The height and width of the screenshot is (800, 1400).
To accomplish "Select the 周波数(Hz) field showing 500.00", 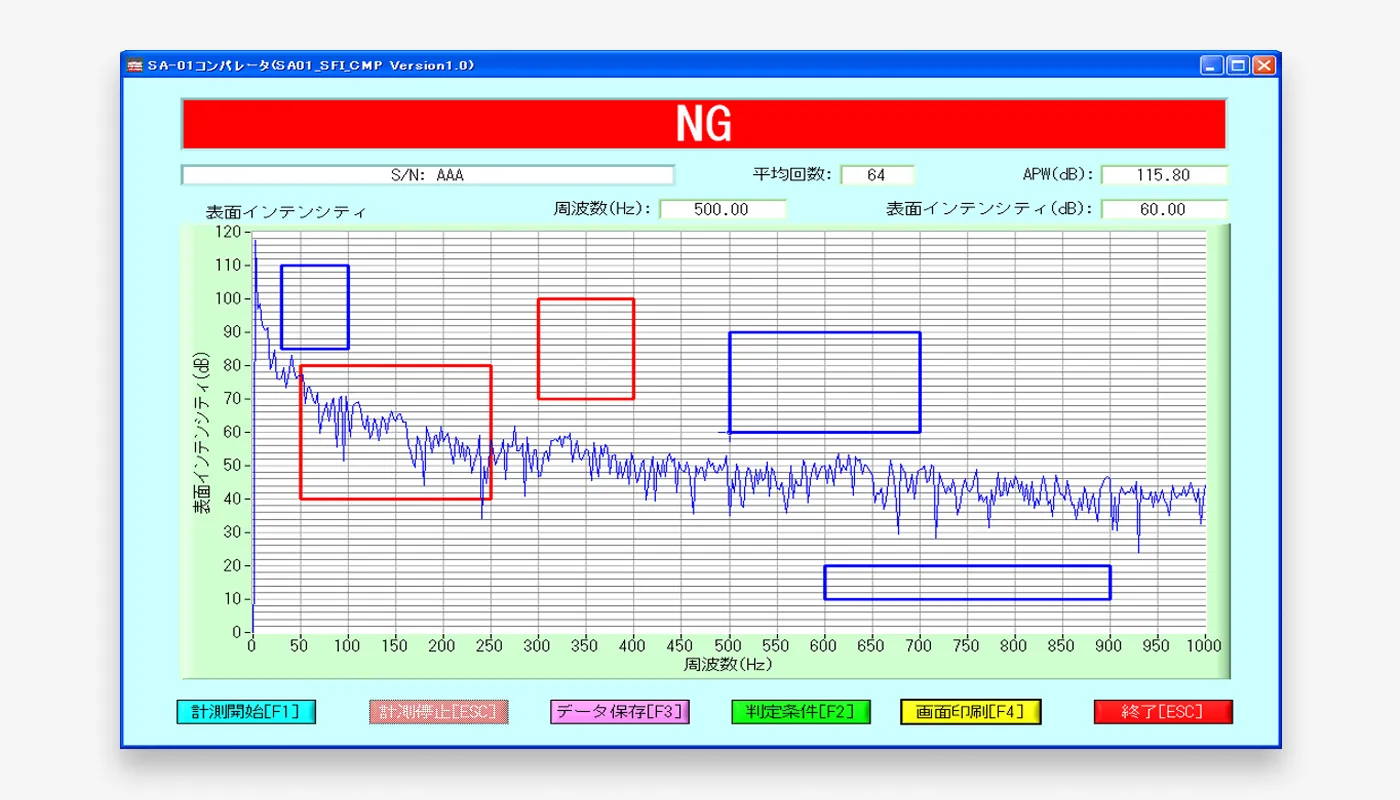I will 722,209.
